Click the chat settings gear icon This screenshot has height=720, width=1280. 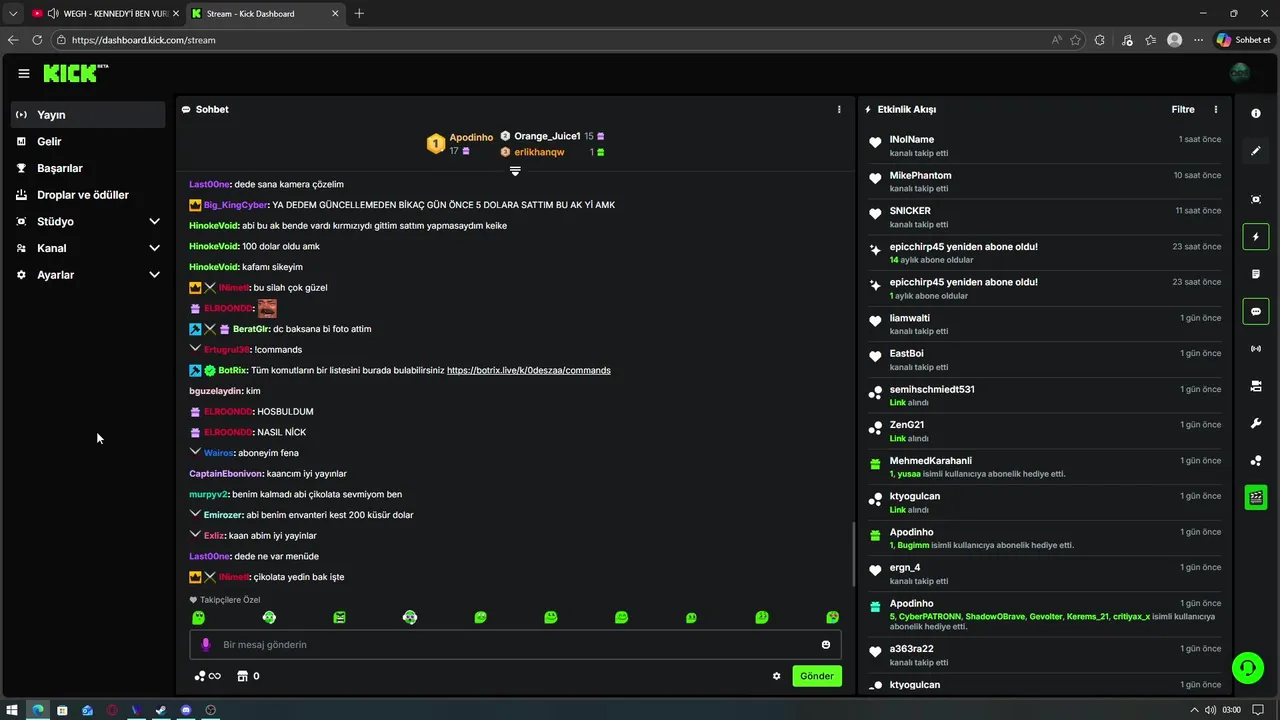[776, 676]
